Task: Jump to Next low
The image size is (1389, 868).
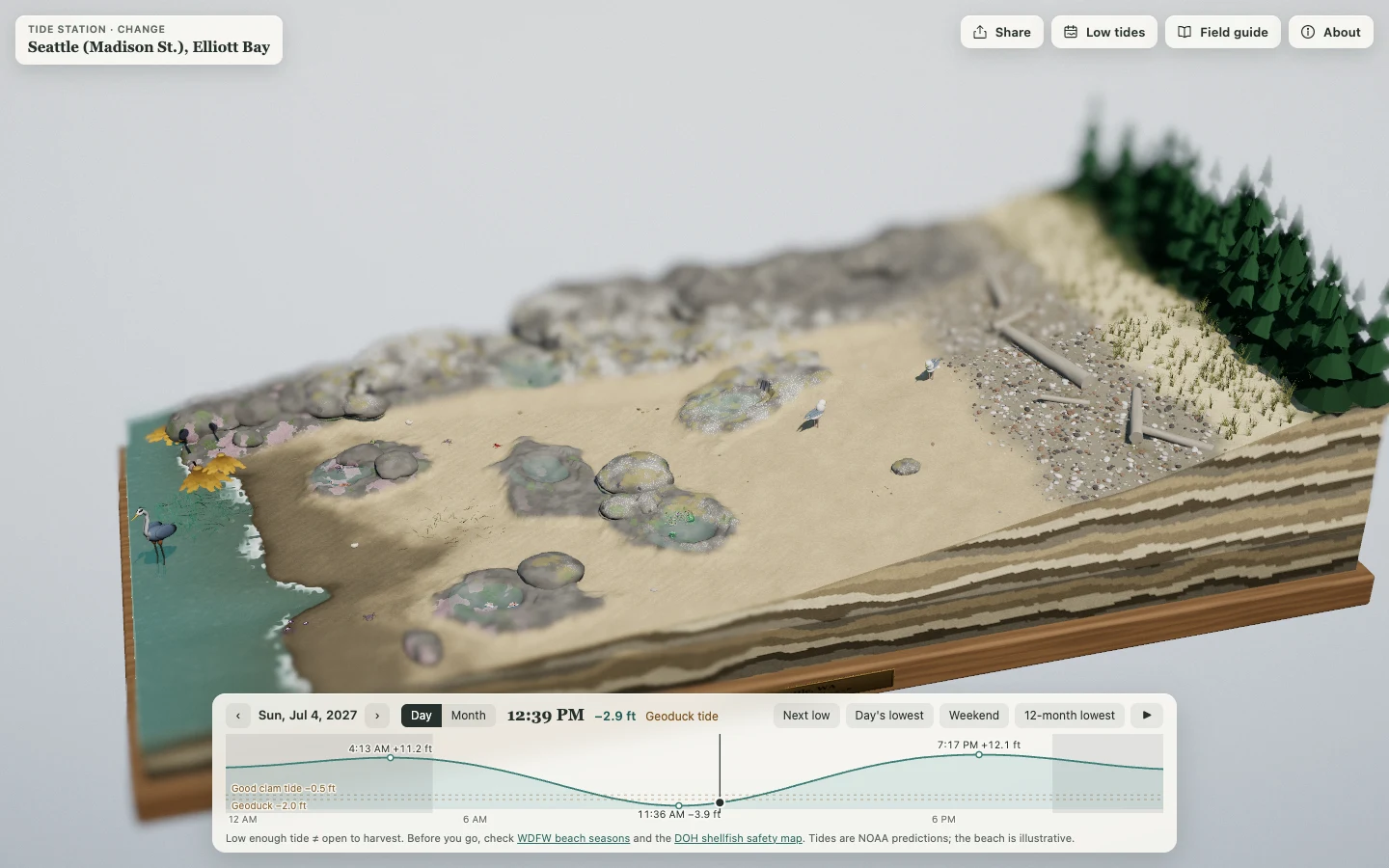Action: click(x=806, y=716)
